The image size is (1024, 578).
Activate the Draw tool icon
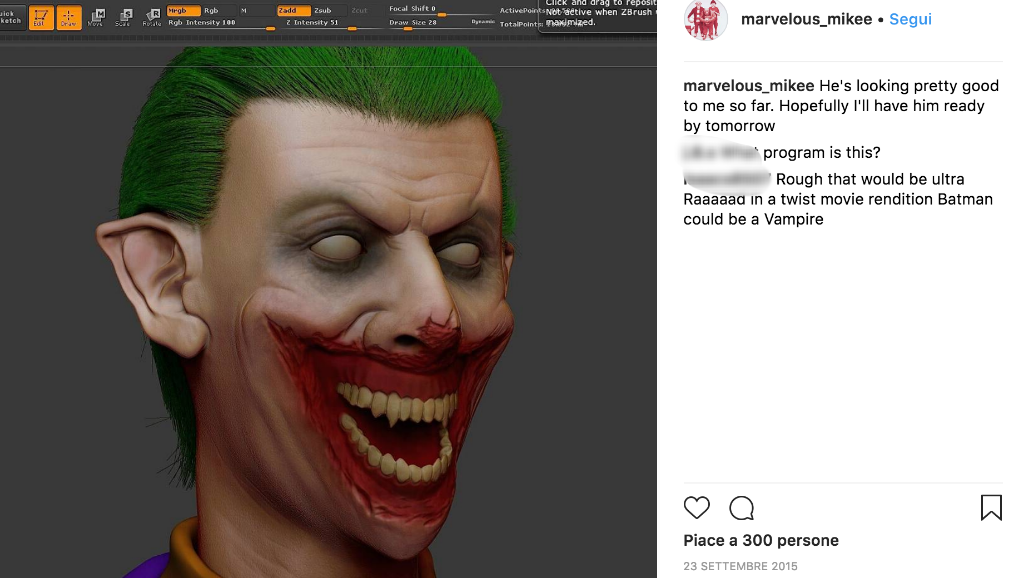69,17
